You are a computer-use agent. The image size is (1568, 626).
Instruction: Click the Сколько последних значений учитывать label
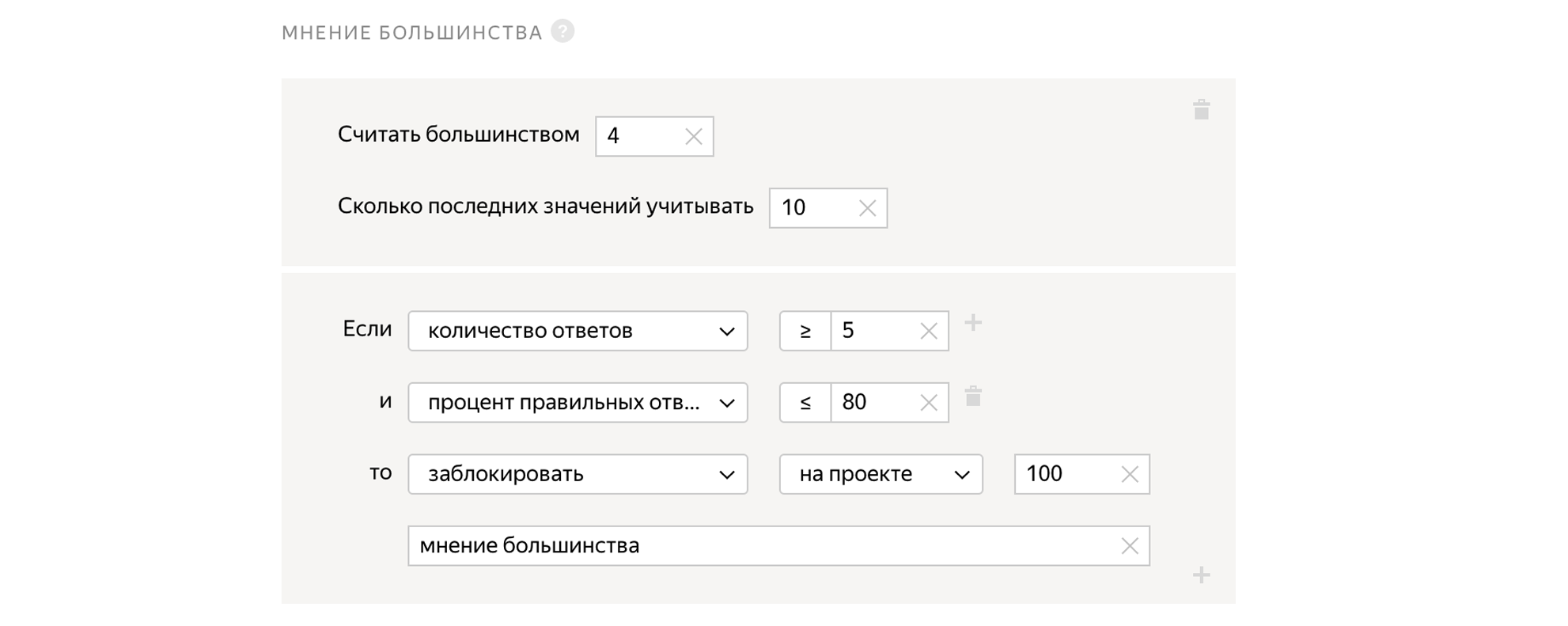[x=546, y=207]
